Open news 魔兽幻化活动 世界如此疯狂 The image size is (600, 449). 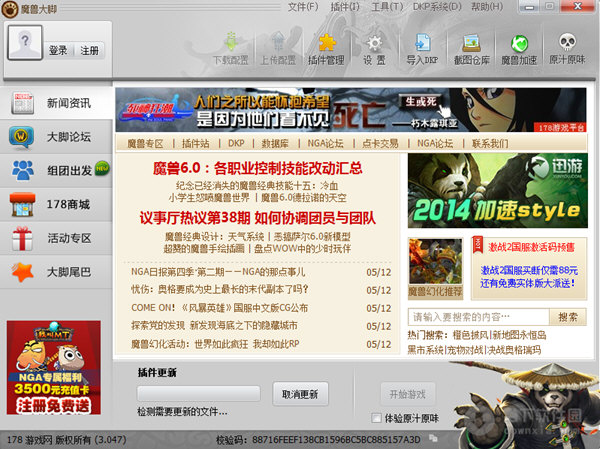click(215, 344)
